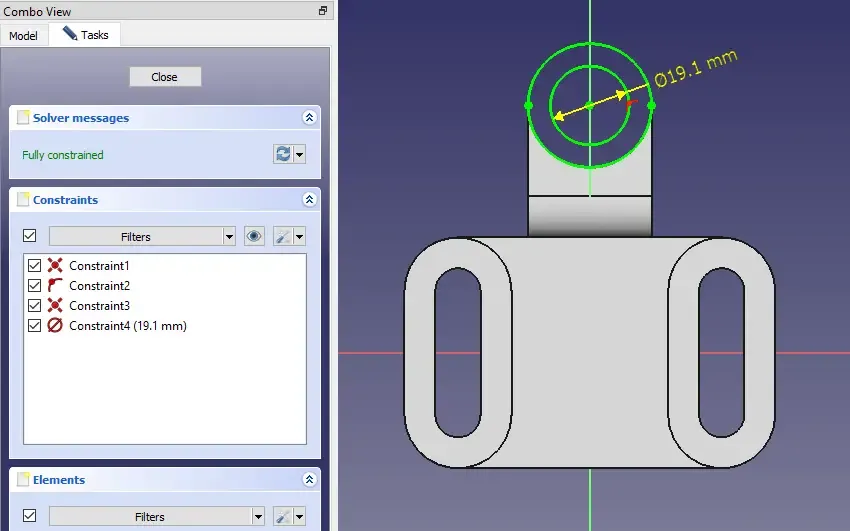
Task: Open the Constraints Filters dropdown
Action: click(142, 236)
